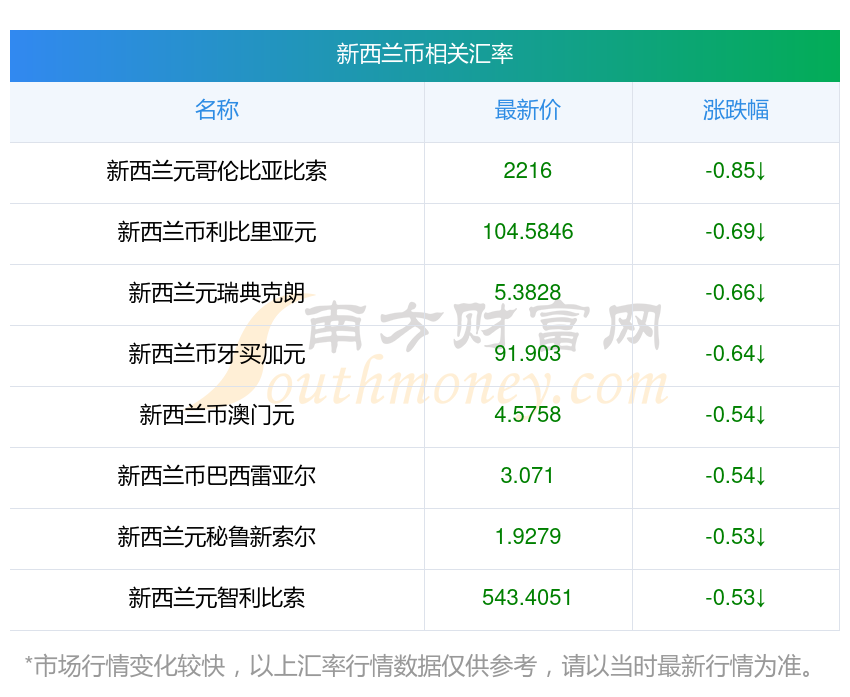Click the price 5.3828
850x697 pixels.
527,293
